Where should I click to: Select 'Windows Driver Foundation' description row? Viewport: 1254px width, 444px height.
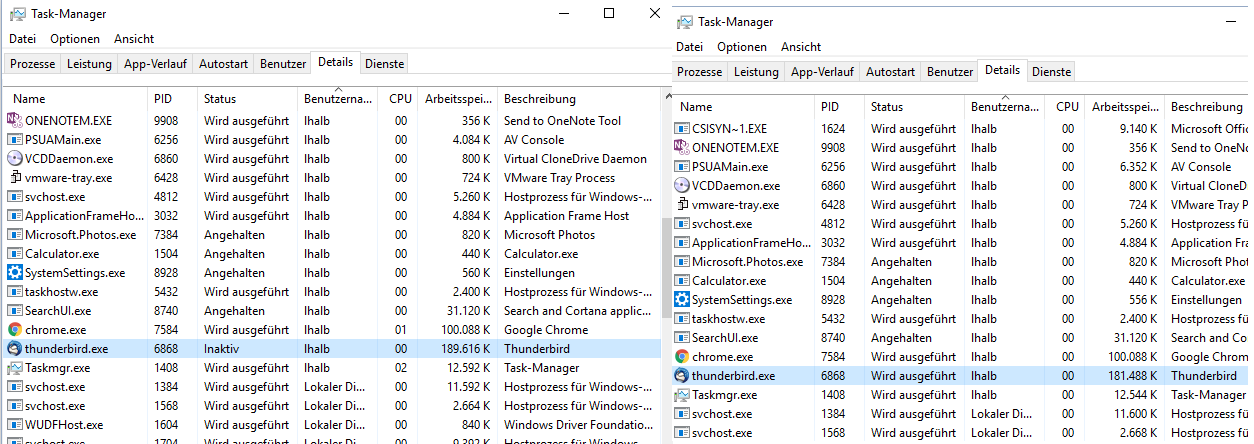point(577,425)
